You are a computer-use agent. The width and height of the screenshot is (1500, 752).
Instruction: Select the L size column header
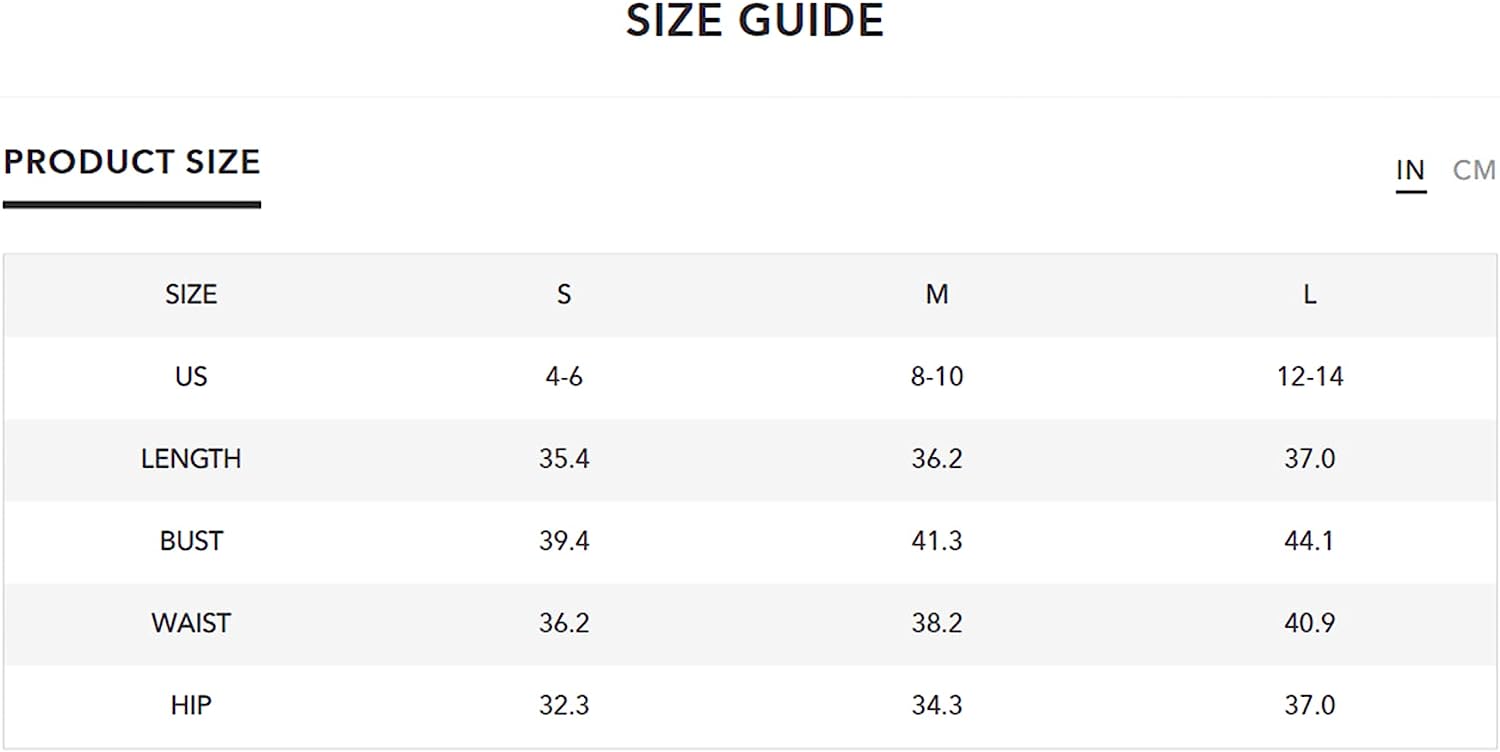1310,294
